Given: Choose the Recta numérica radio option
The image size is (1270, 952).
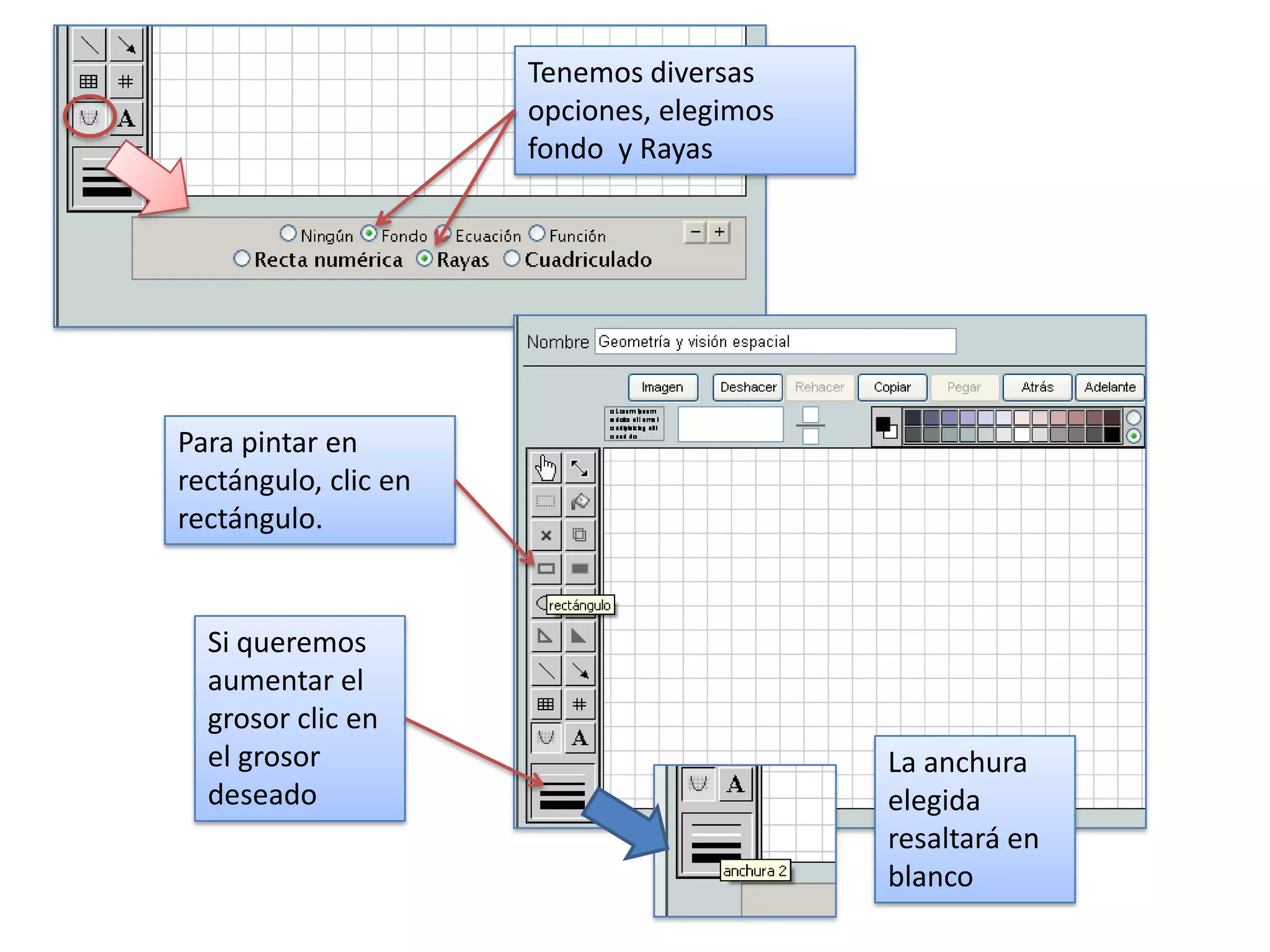Looking at the screenshot, I should click(x=242, y=258).
